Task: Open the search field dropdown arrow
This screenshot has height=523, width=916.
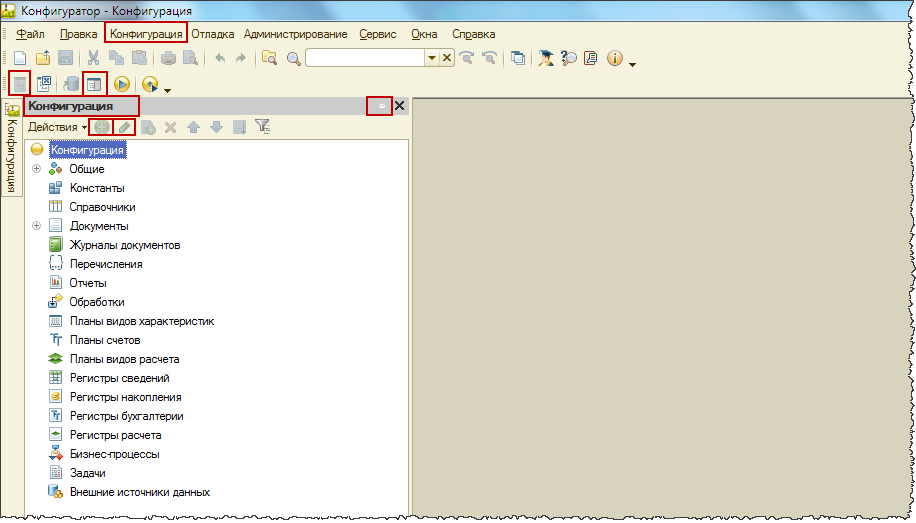Action: [x=432, y=57]
